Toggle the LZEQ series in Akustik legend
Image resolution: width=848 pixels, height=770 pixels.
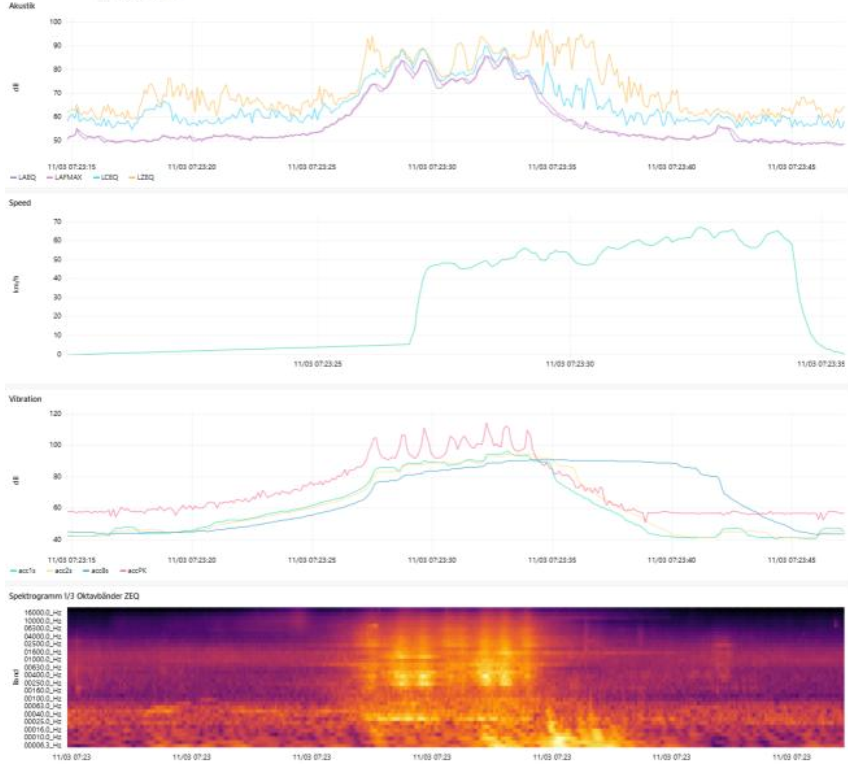click(x=143, y=177)
